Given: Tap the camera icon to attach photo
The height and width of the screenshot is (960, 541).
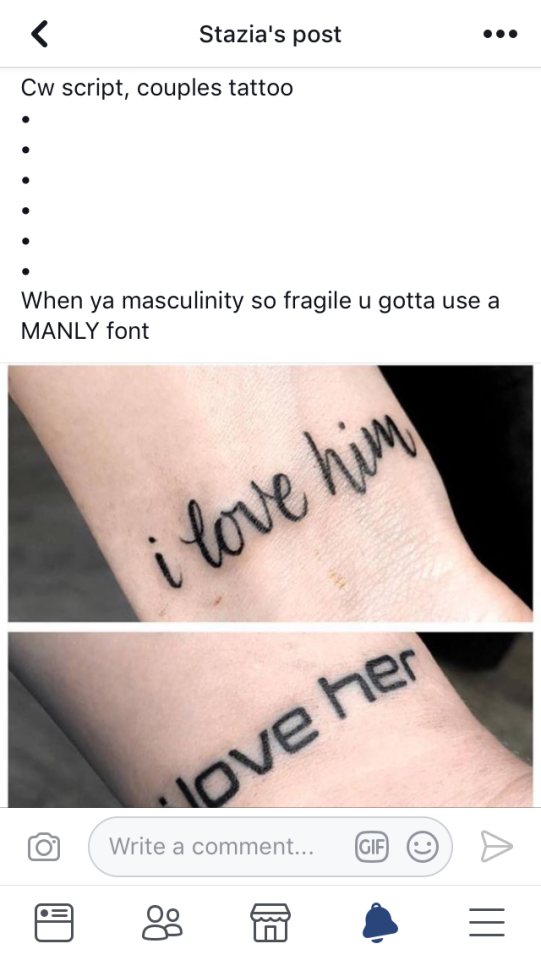Looking at the screenshot, I should 43,847.
